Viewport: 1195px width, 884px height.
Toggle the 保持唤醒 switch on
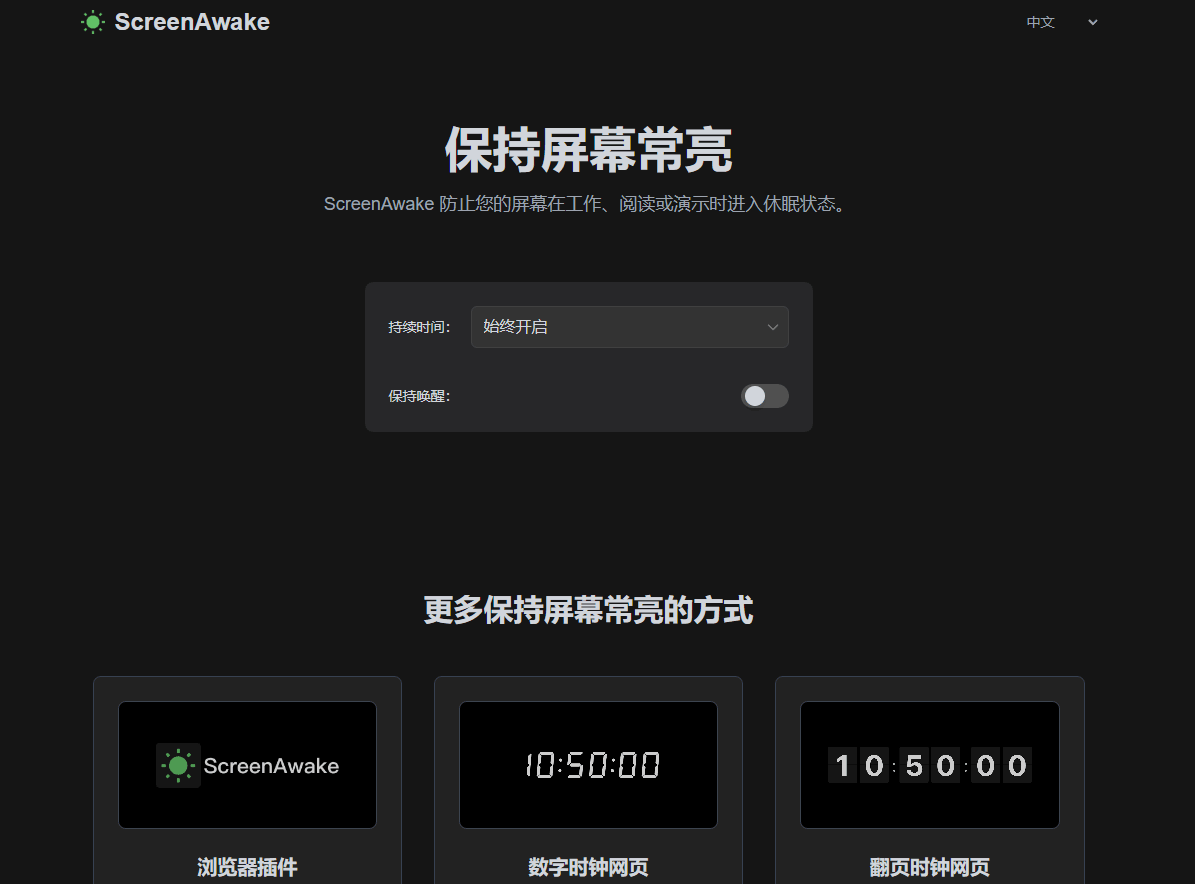764,396
